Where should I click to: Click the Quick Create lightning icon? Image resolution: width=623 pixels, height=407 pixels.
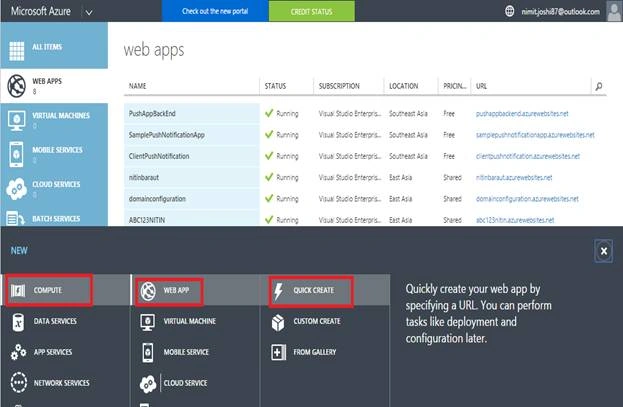click(x=279, y=291)
